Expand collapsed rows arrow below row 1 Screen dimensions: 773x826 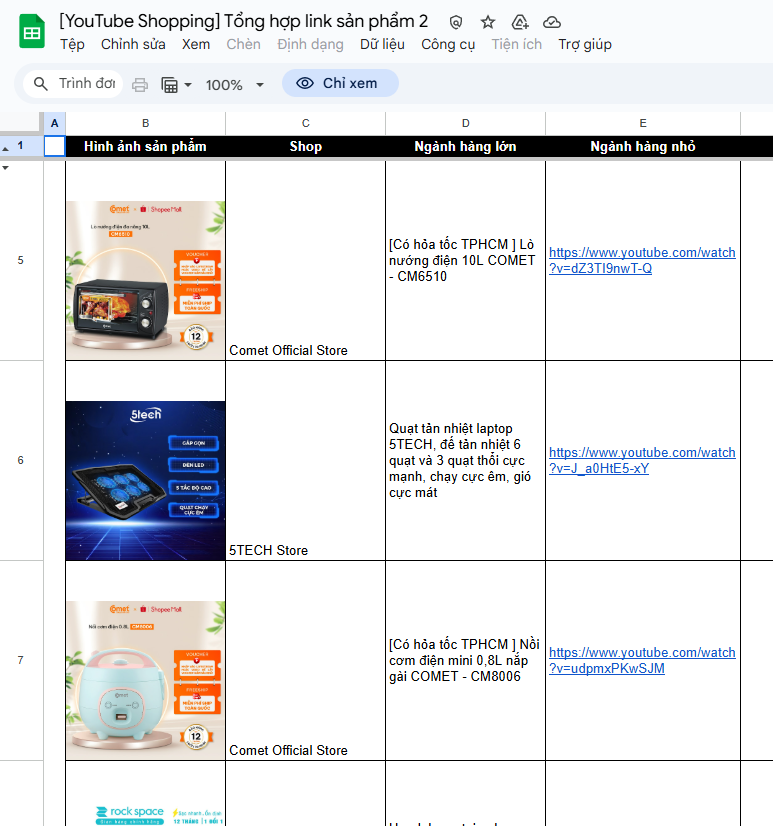[x=6, y=168]
